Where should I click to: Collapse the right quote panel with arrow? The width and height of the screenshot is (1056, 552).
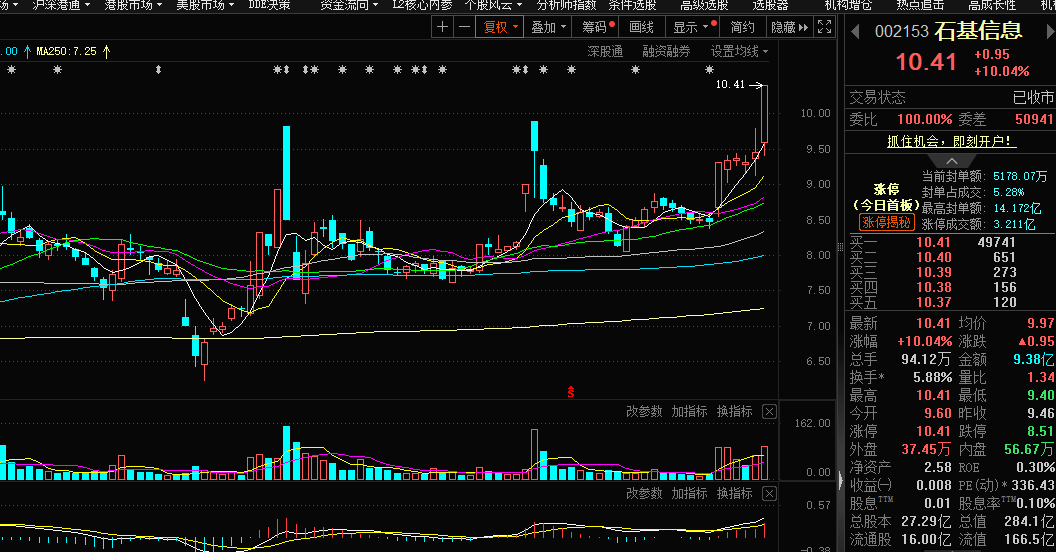tap(840, 481)
